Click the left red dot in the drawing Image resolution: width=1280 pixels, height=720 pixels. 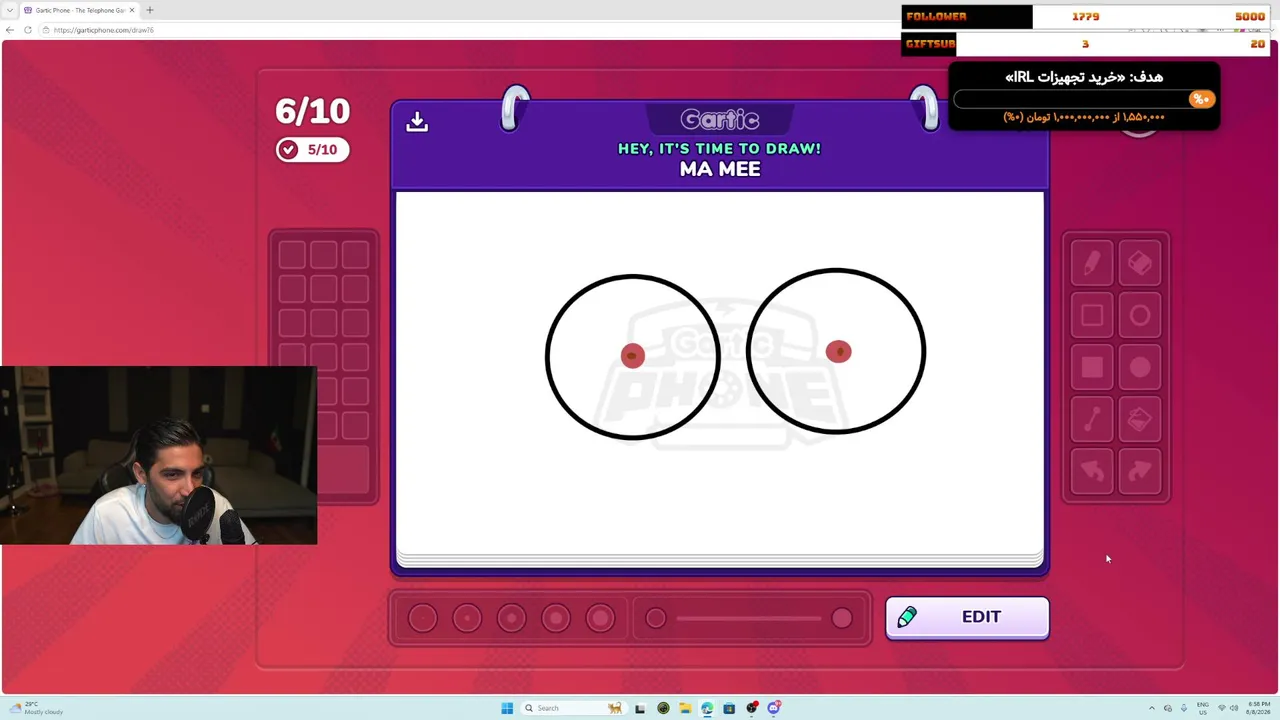(632, 356)
